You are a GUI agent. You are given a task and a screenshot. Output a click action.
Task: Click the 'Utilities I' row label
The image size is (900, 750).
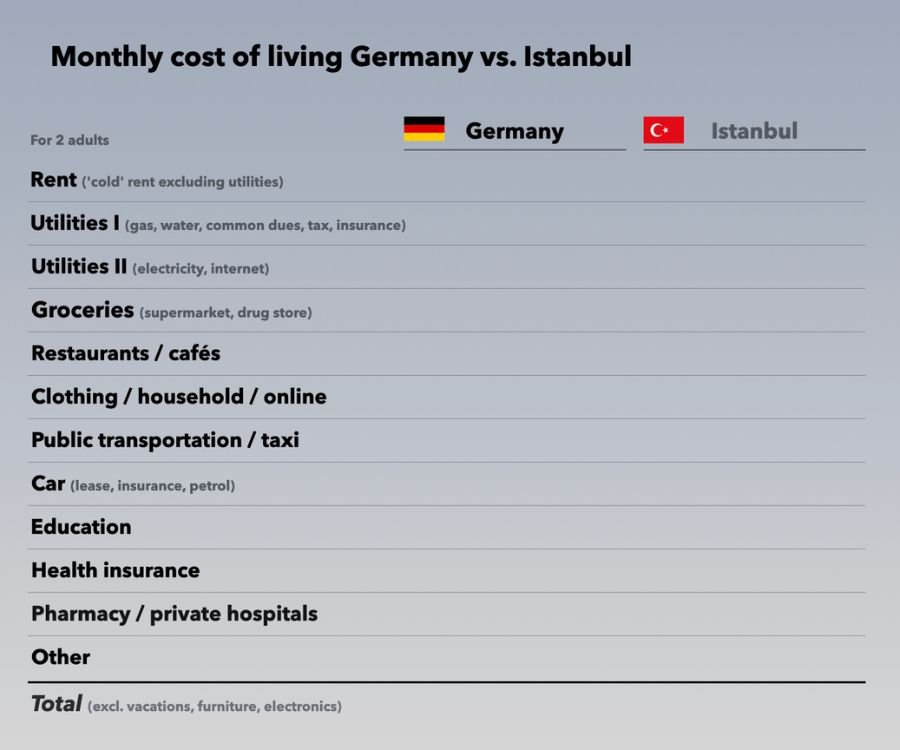tap(75, 223)
